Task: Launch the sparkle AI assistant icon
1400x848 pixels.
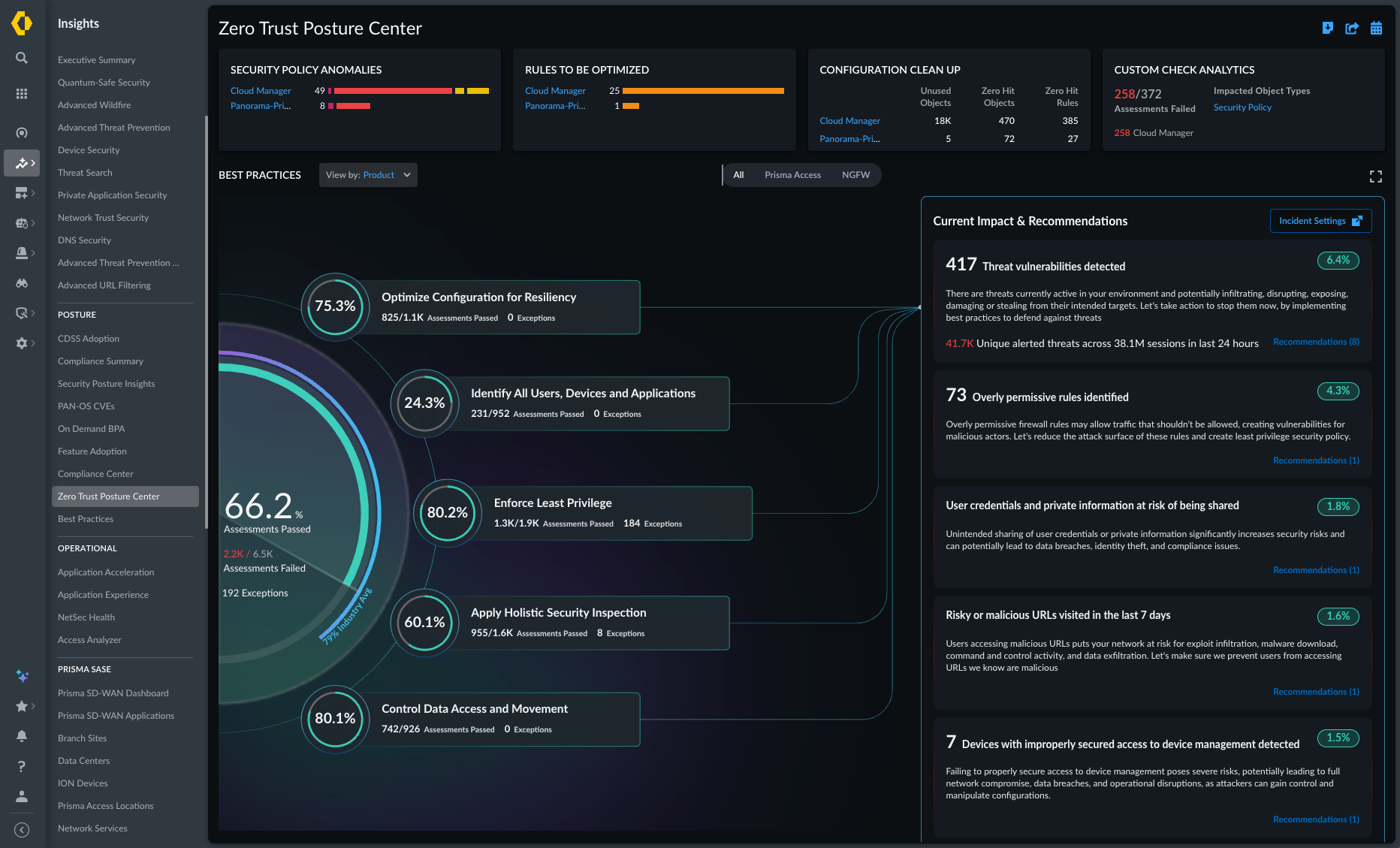Action: click(23, 676)
